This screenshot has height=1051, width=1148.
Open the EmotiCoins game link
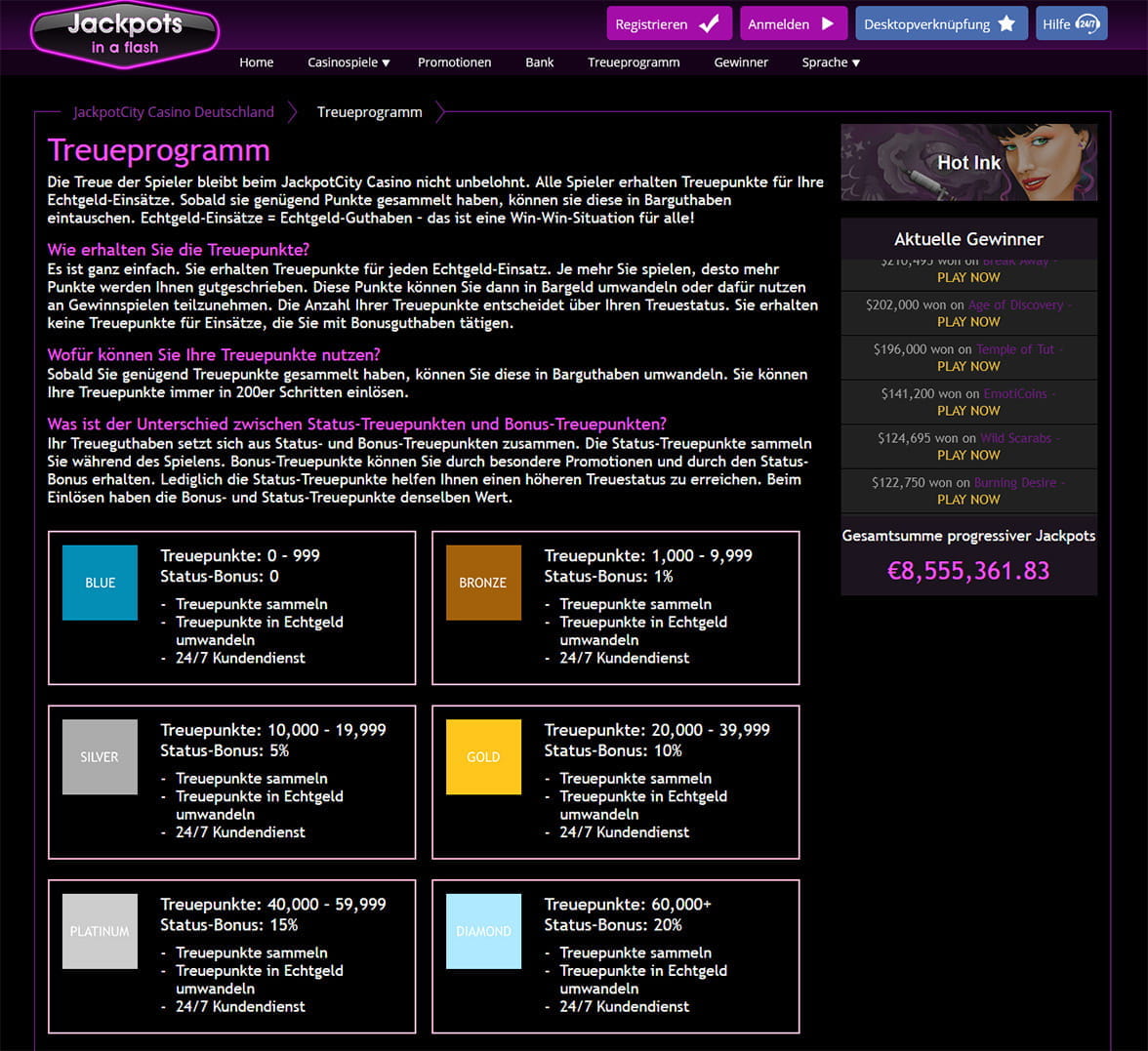pyautogui.click(x=1015, y=394)
